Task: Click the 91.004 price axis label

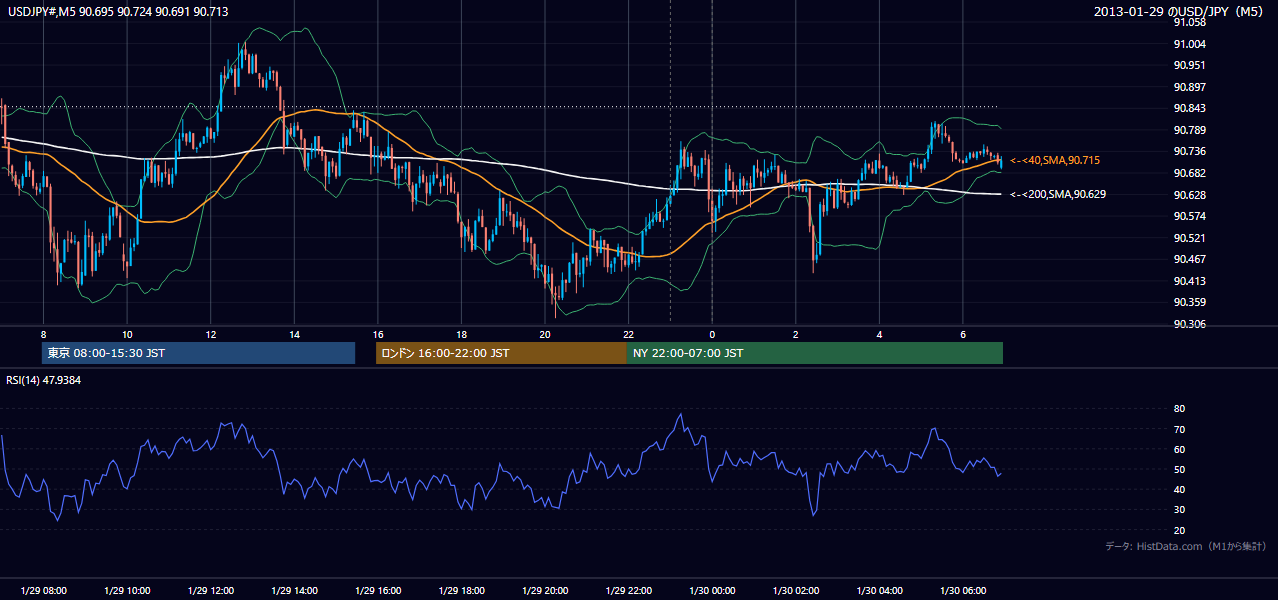Action: point(1190,44)
